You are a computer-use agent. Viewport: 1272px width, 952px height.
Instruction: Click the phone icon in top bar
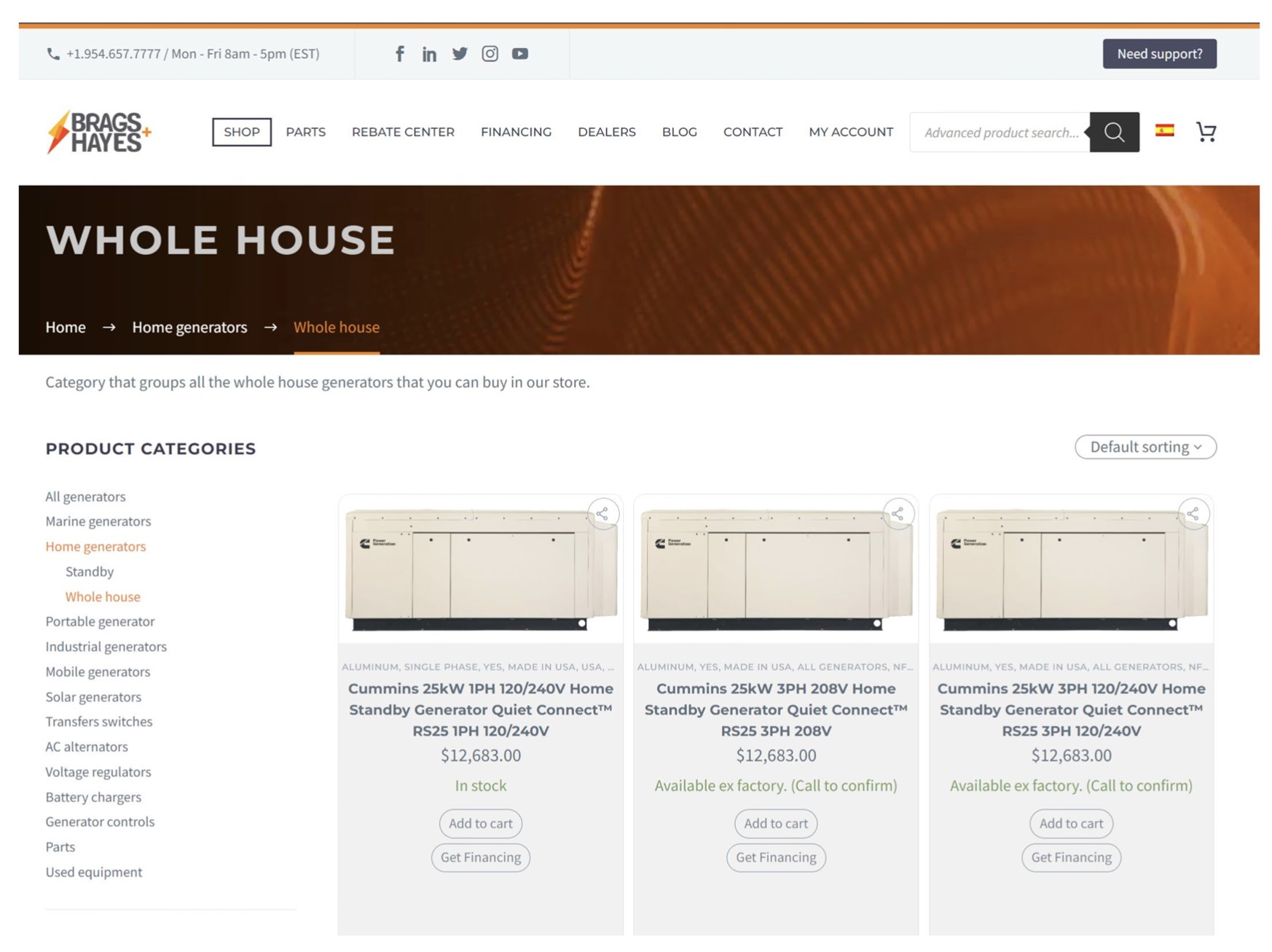click(x=53, y=54)
